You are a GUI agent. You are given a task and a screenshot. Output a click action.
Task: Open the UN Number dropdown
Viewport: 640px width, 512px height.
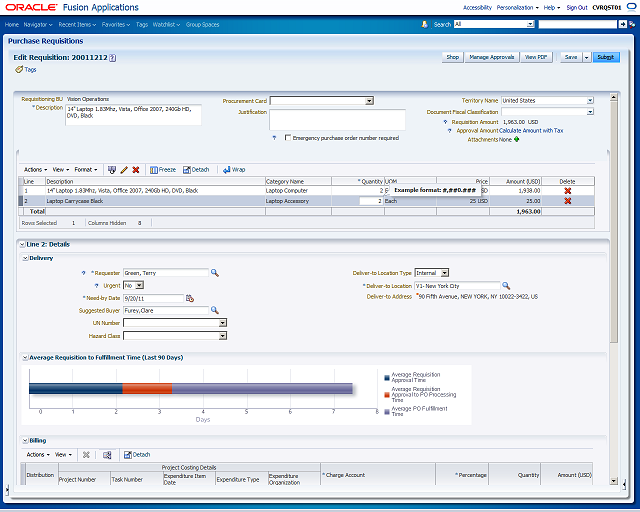[x=222, y=323]
